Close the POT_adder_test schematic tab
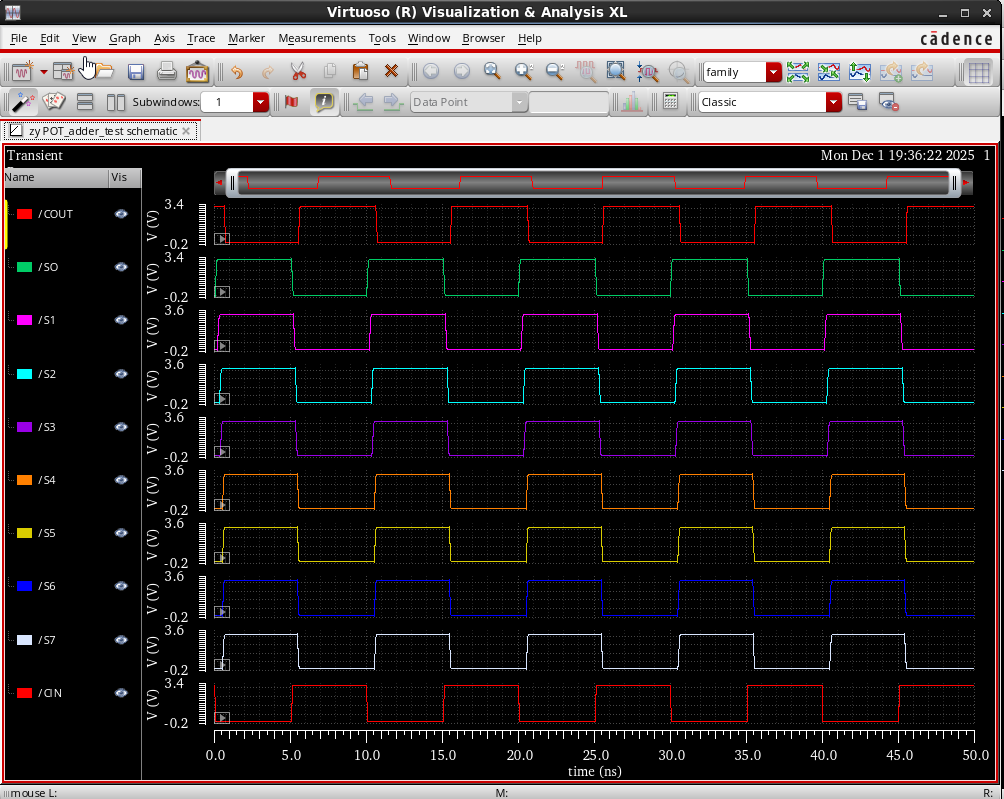 coord(186,131)
